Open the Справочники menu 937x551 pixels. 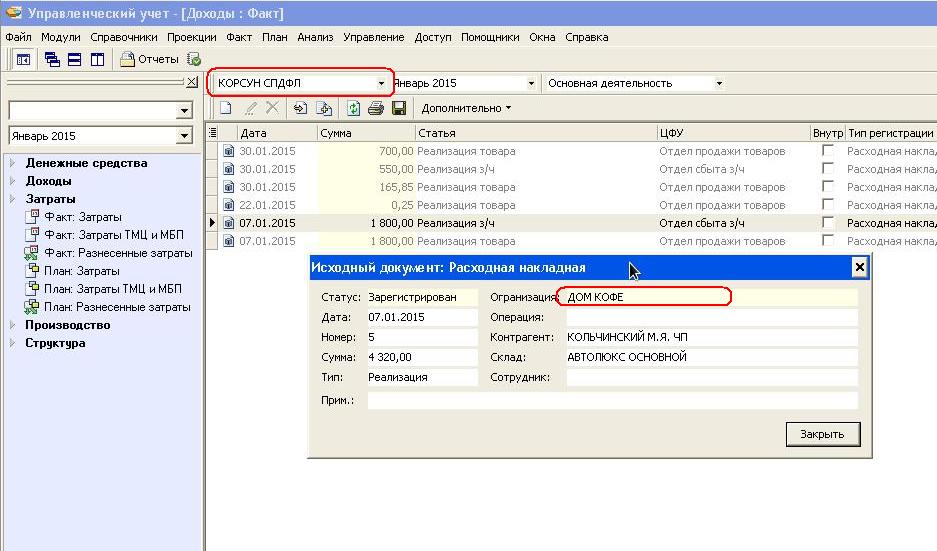coord(124,37)
